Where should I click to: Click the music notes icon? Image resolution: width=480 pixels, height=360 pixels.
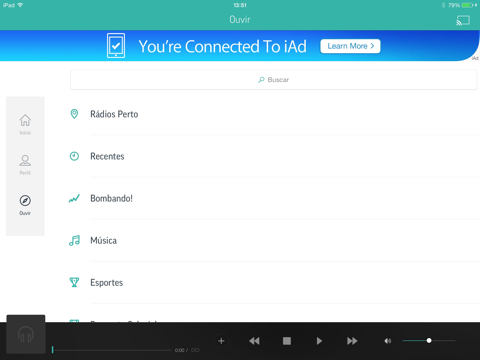click(74, 240)
